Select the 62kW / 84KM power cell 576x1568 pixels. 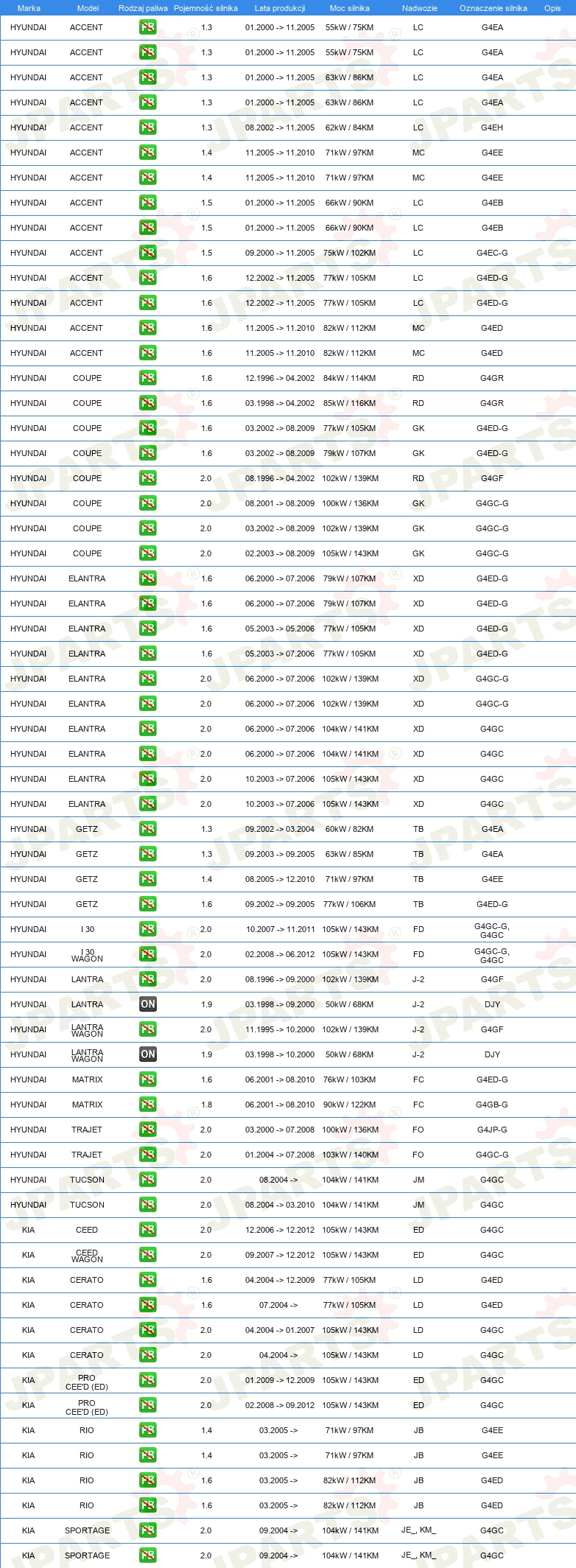click(x=350, y=127)
